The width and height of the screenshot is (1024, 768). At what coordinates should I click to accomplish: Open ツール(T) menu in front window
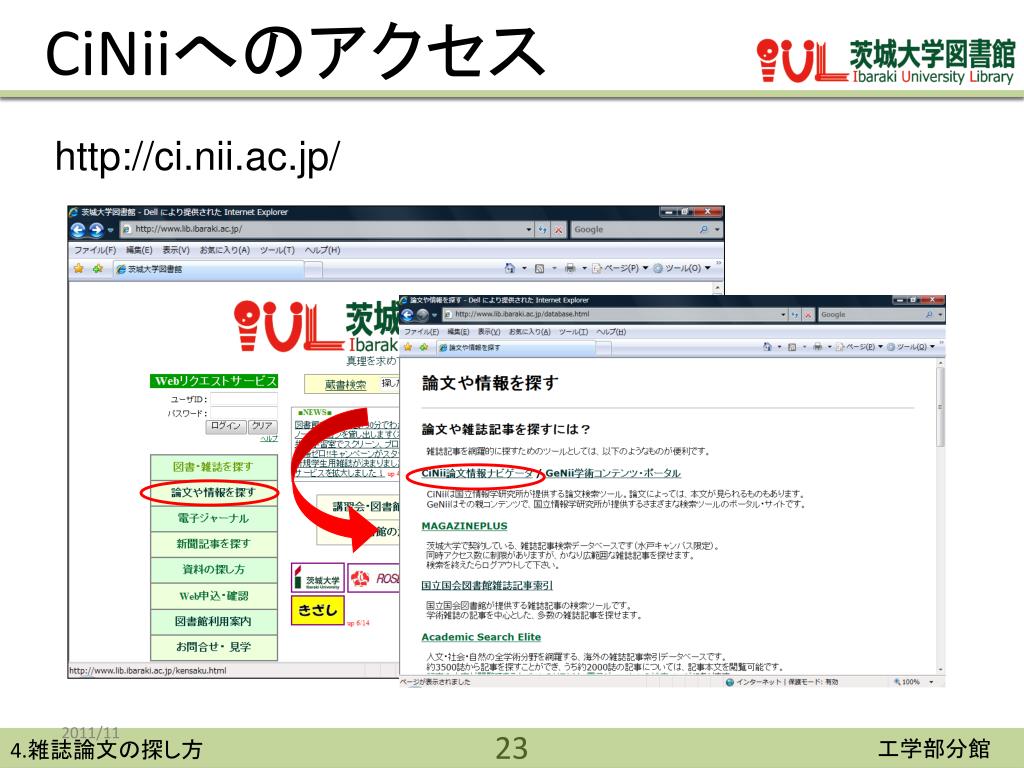point(573,332)
